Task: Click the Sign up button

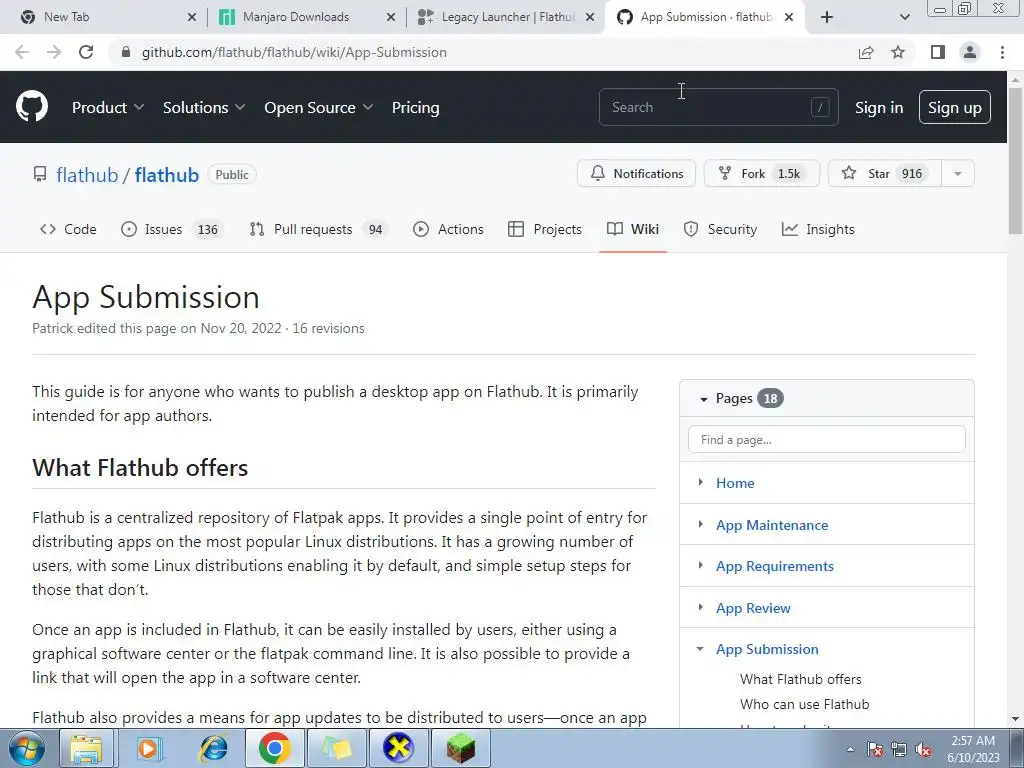Action: point(955,107)
